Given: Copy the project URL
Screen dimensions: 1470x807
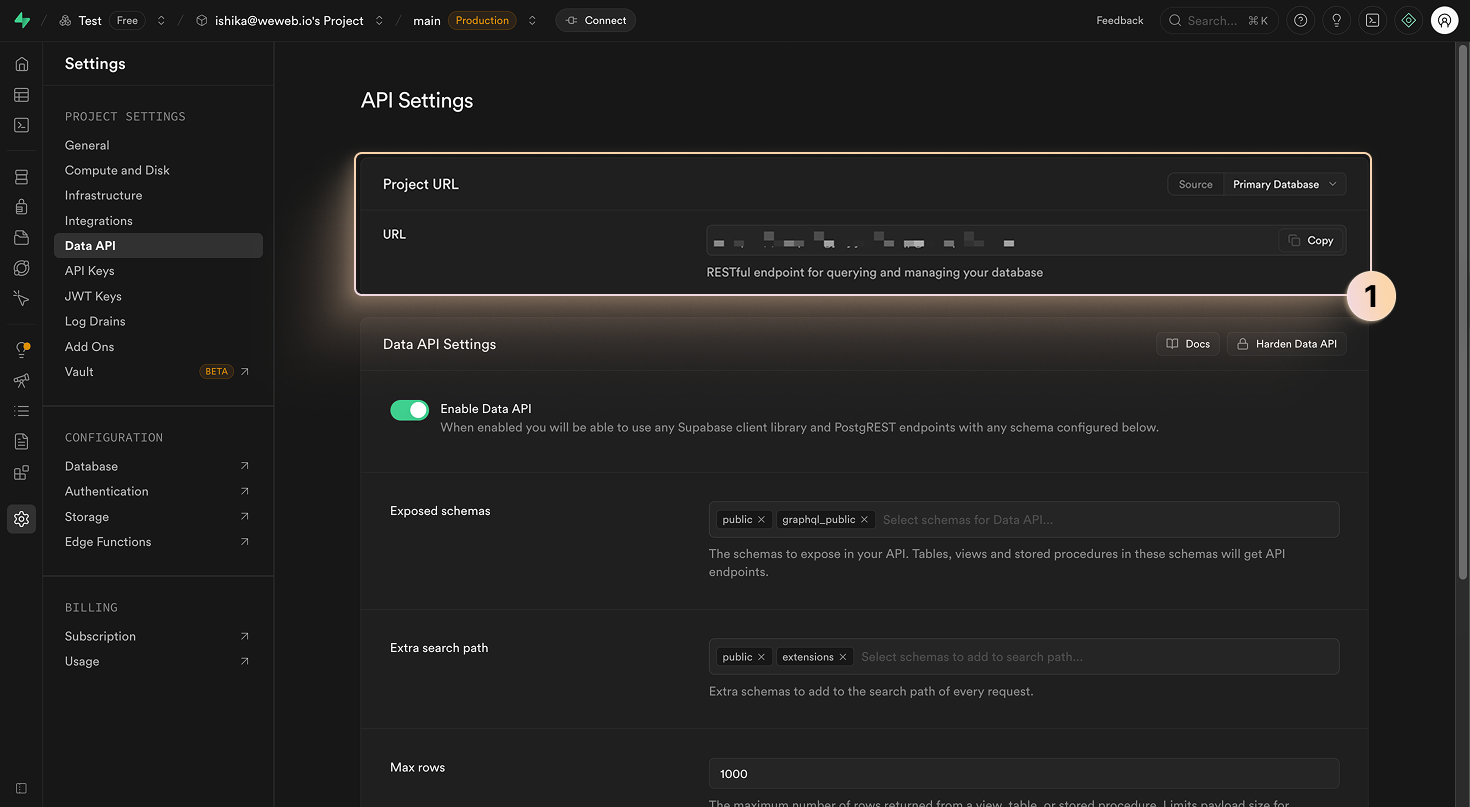Looking at the screenshot, I should pos(1310,240).
